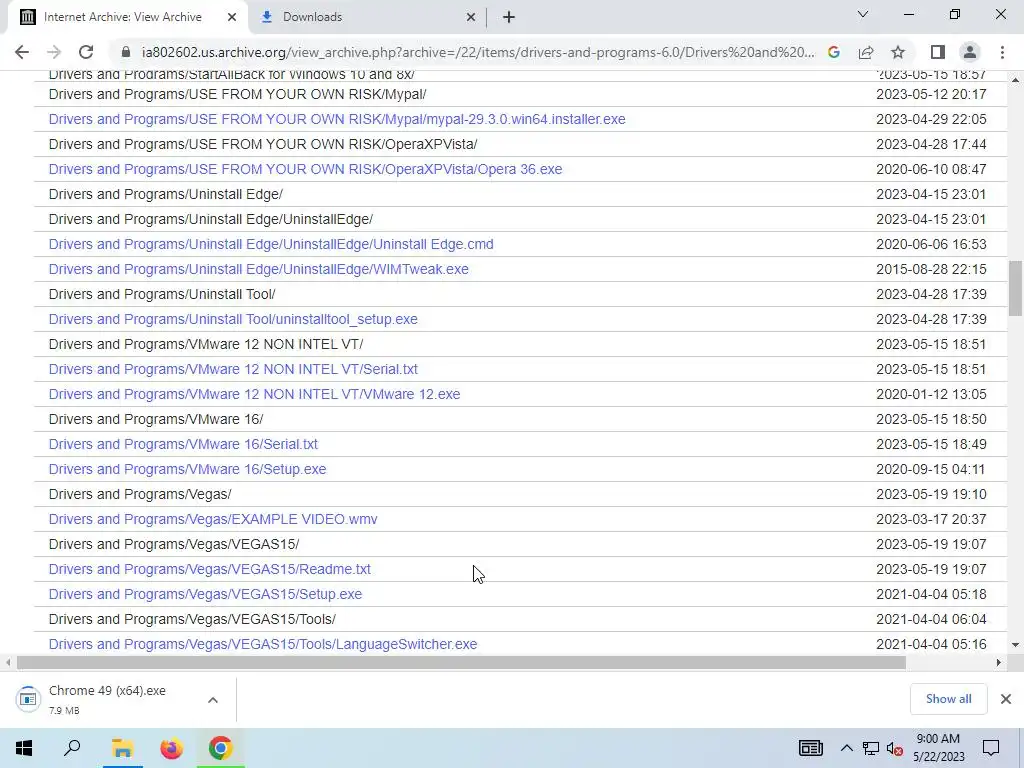Open Uninstall Edge.cmd link
This screenshot has width=1024, height=768.
271,244
